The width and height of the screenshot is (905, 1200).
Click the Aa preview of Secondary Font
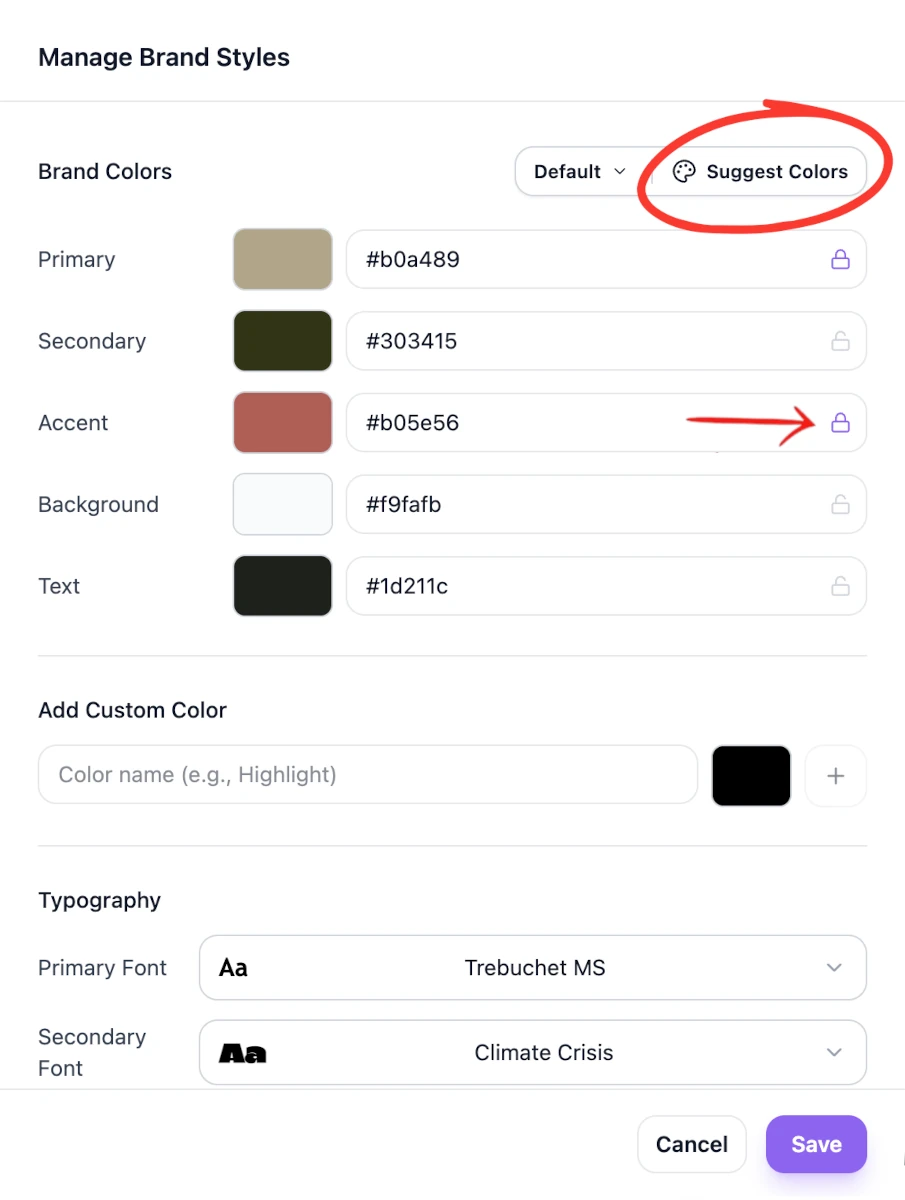click(x=243, y=1053)
